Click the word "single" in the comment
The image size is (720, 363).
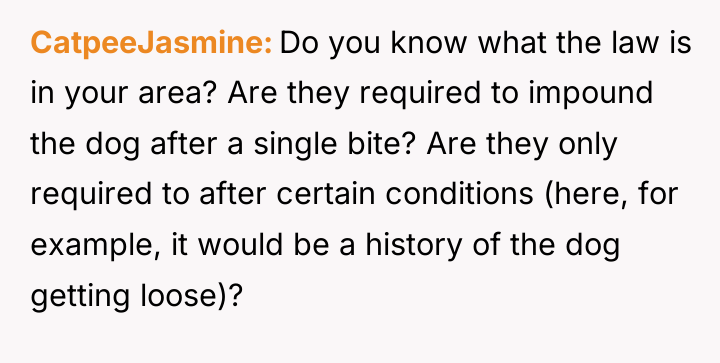click(x=281, y=144)
